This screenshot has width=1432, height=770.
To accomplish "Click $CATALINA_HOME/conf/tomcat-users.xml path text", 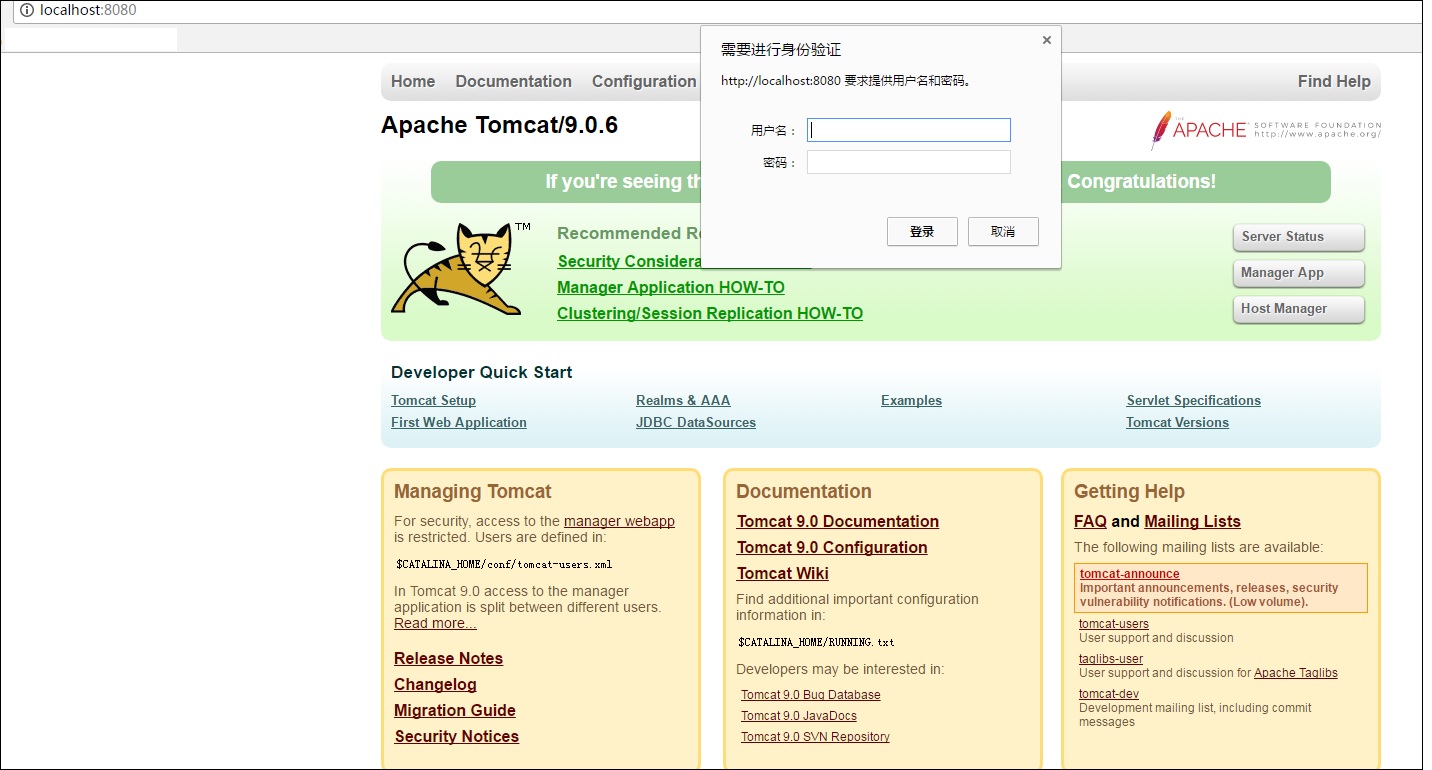I will point(504,565).
